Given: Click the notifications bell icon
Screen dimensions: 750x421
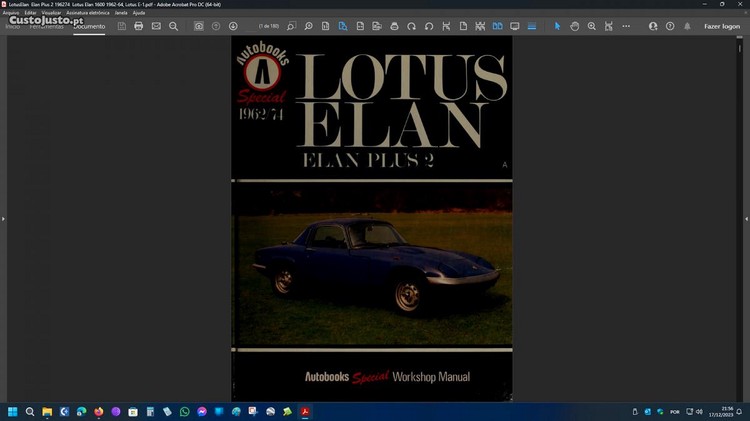Looking at the screenshot, I should (x=686, y=26).
